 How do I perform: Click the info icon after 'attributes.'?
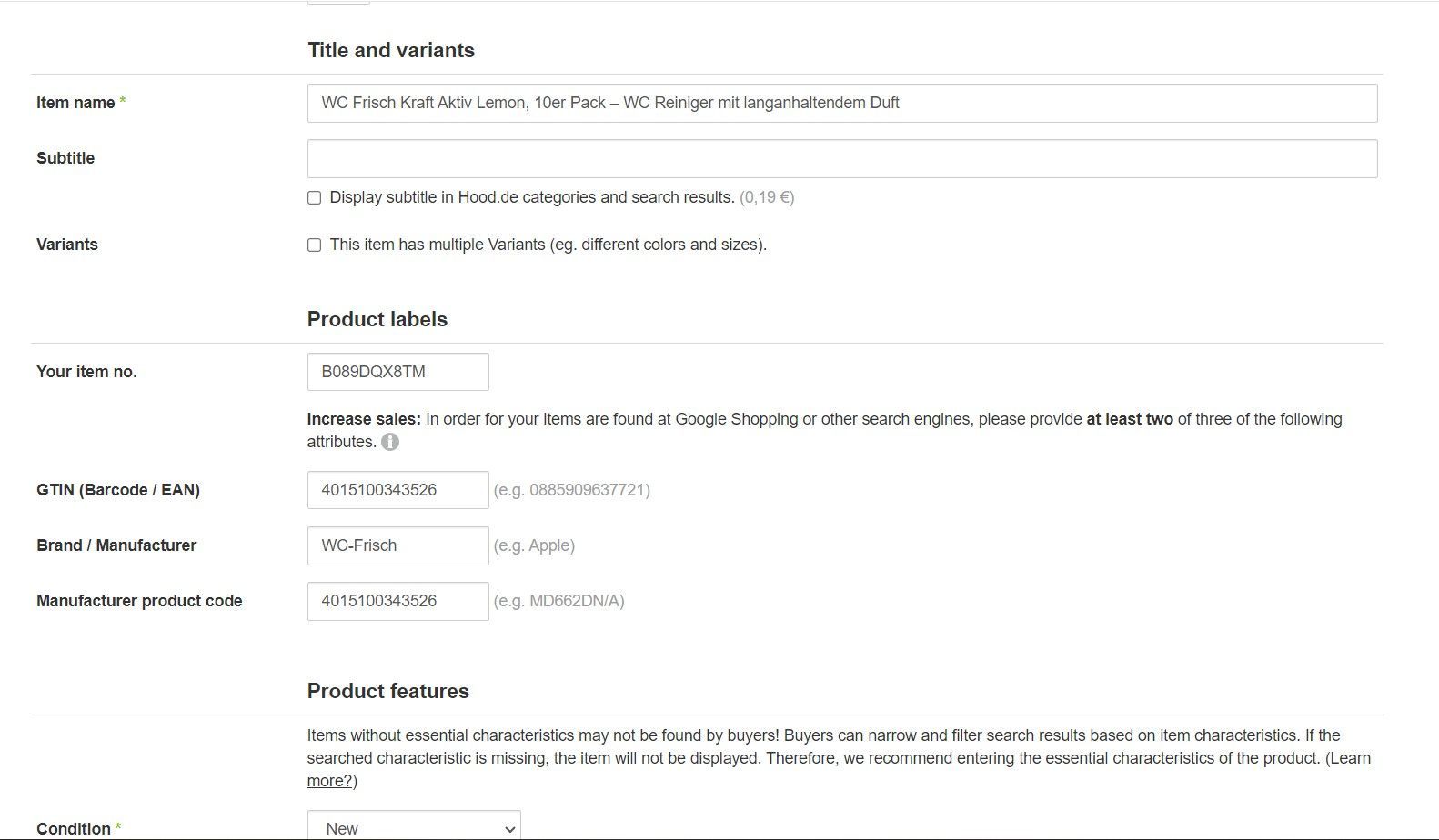click(389, 443)
